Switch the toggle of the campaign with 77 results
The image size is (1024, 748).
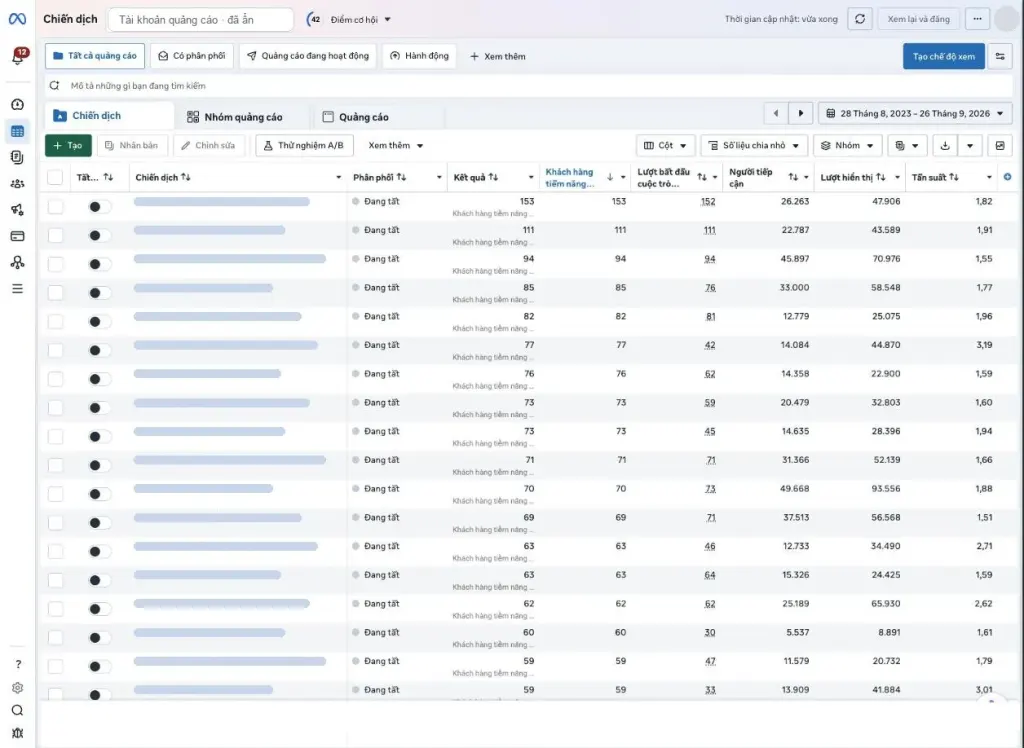tap(99, 350)
